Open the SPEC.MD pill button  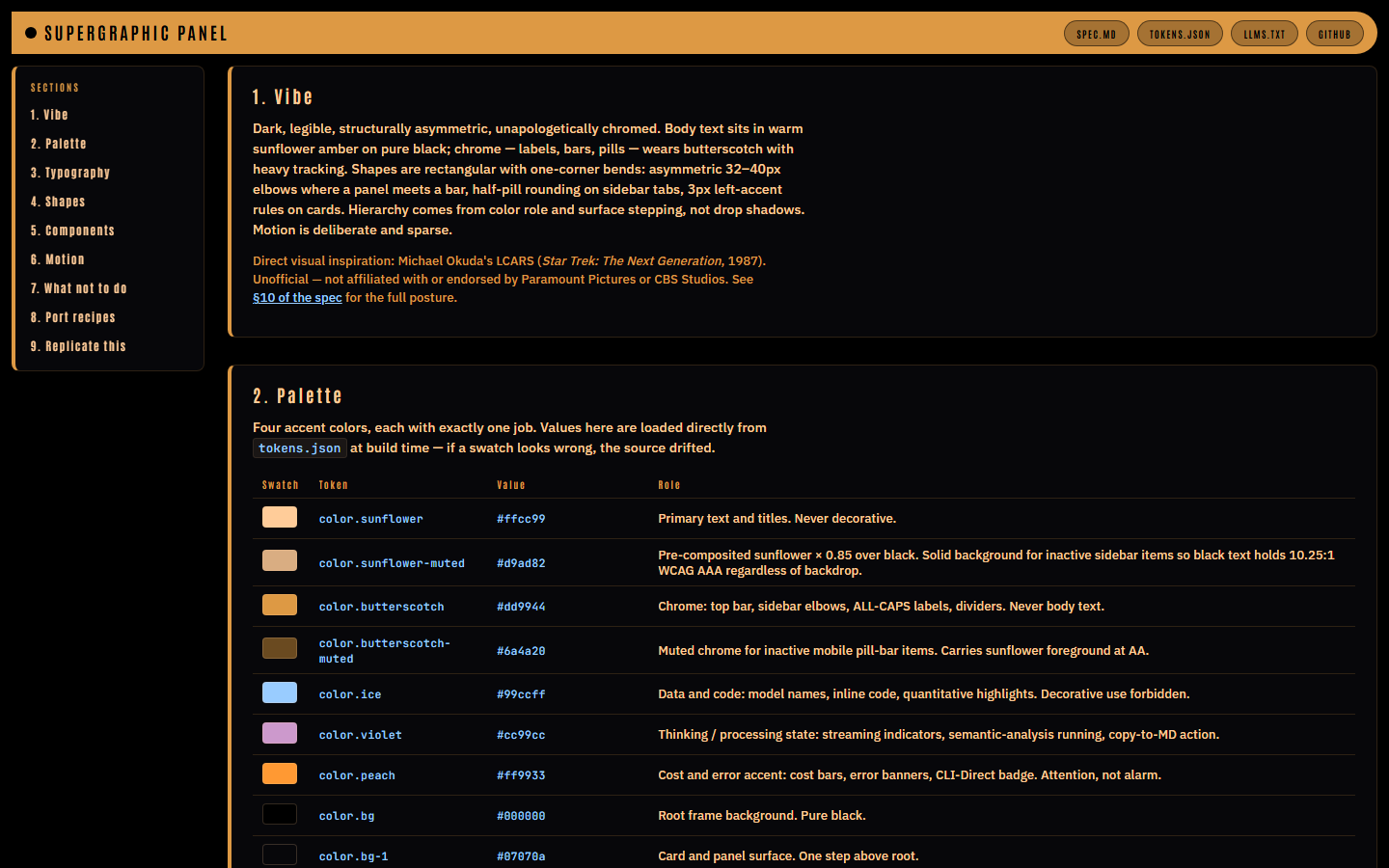point(1097,34)
